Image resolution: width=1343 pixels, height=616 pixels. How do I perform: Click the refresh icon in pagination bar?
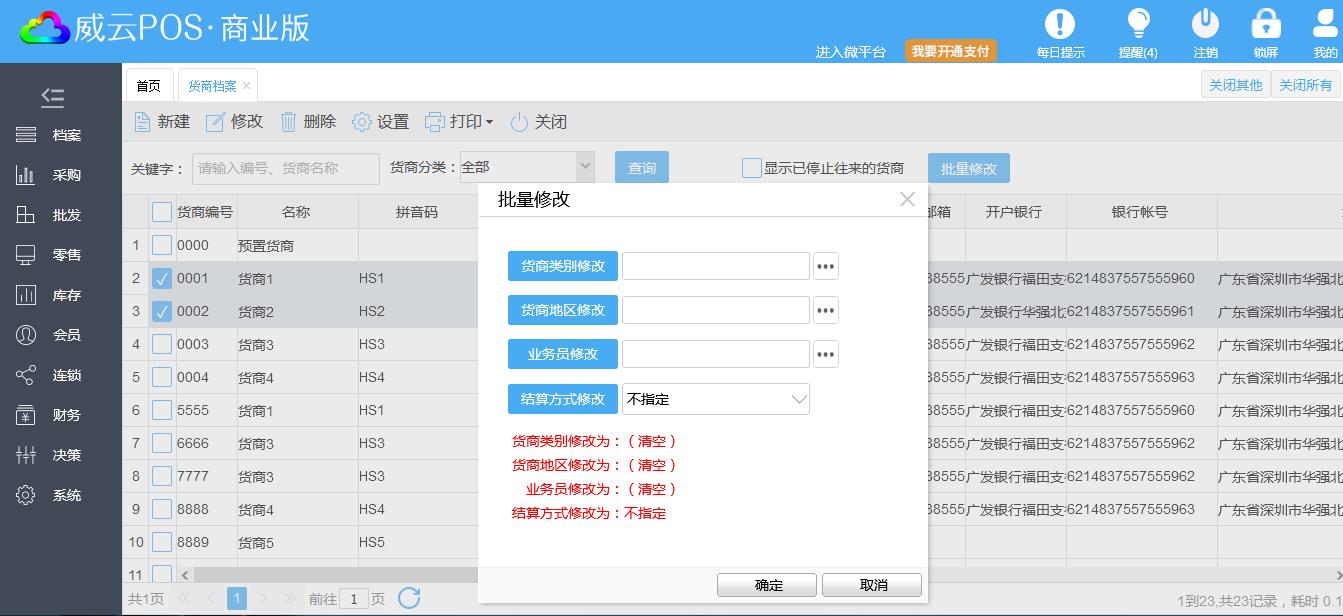(409, 598)
